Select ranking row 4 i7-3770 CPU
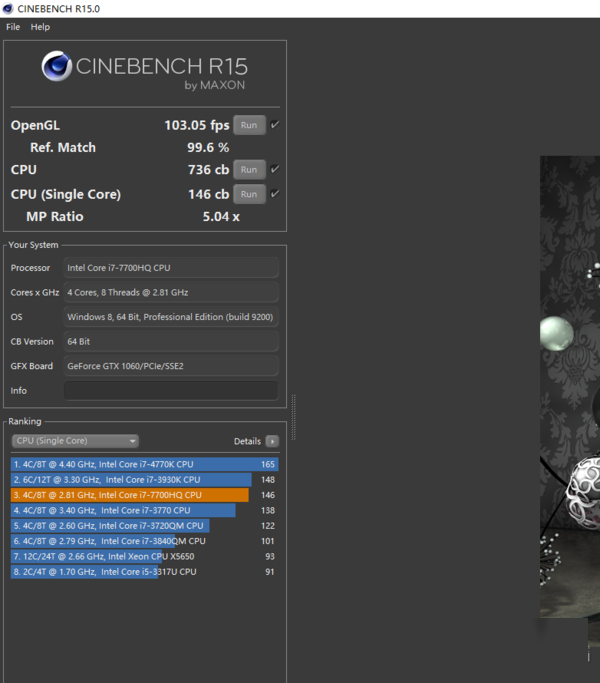Viewport: 600px width, 683px height. [x=145, y=510]
